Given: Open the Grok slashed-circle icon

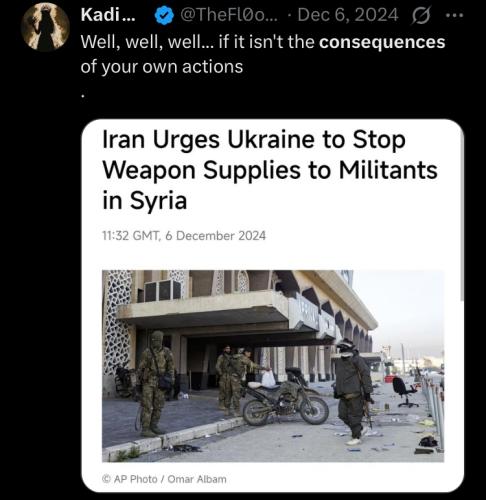Looking at the screenshot, I should coord(422,15).
